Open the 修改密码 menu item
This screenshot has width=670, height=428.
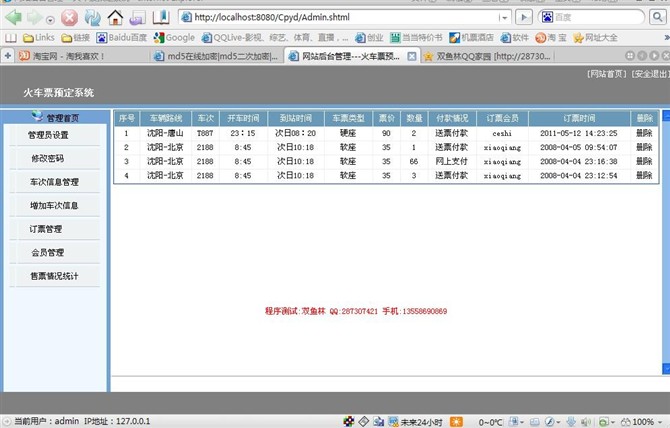pyautogui.click(x=48, y=158)
